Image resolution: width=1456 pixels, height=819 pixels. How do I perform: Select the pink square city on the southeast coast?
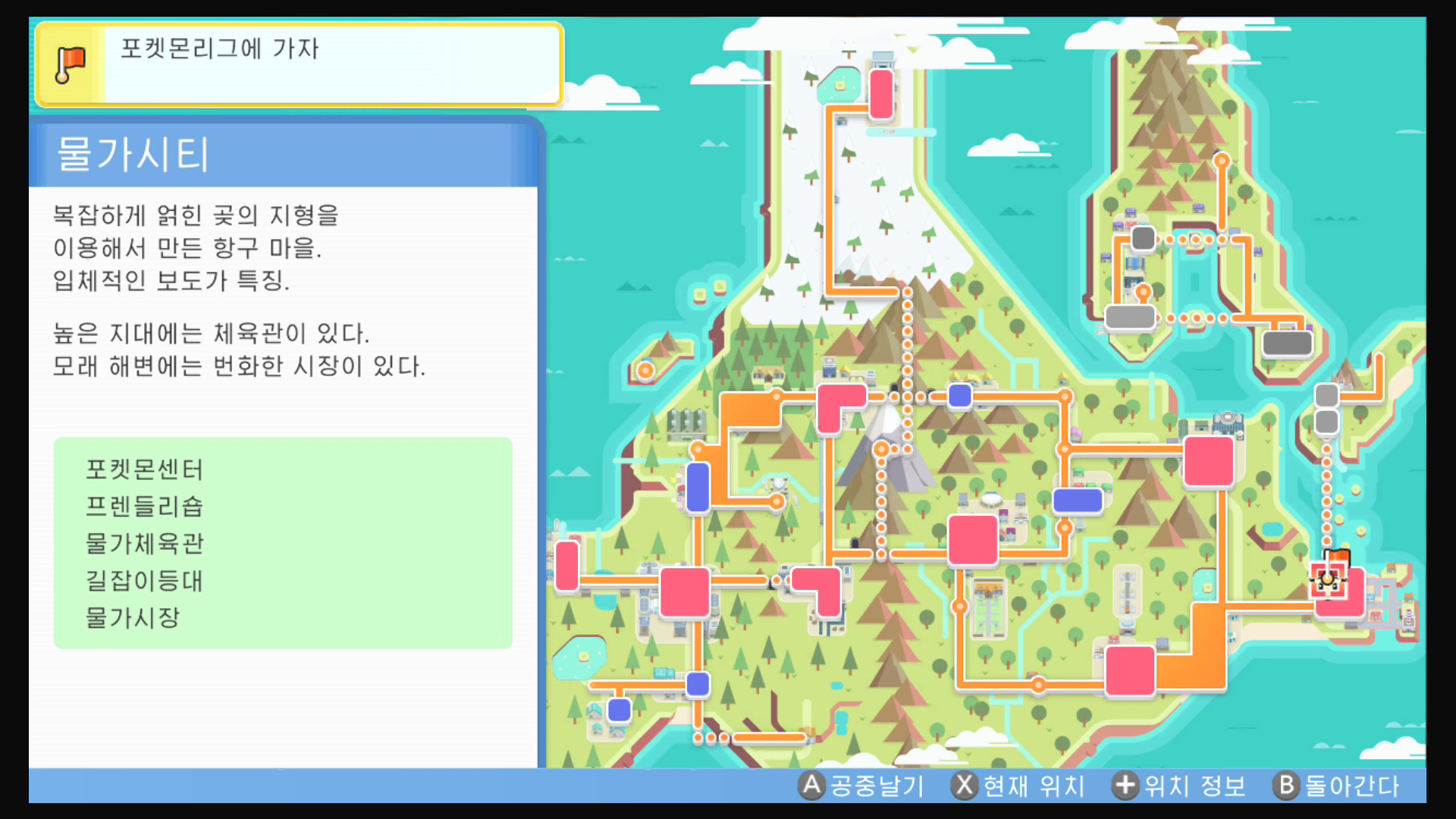tap(1130, 670)
